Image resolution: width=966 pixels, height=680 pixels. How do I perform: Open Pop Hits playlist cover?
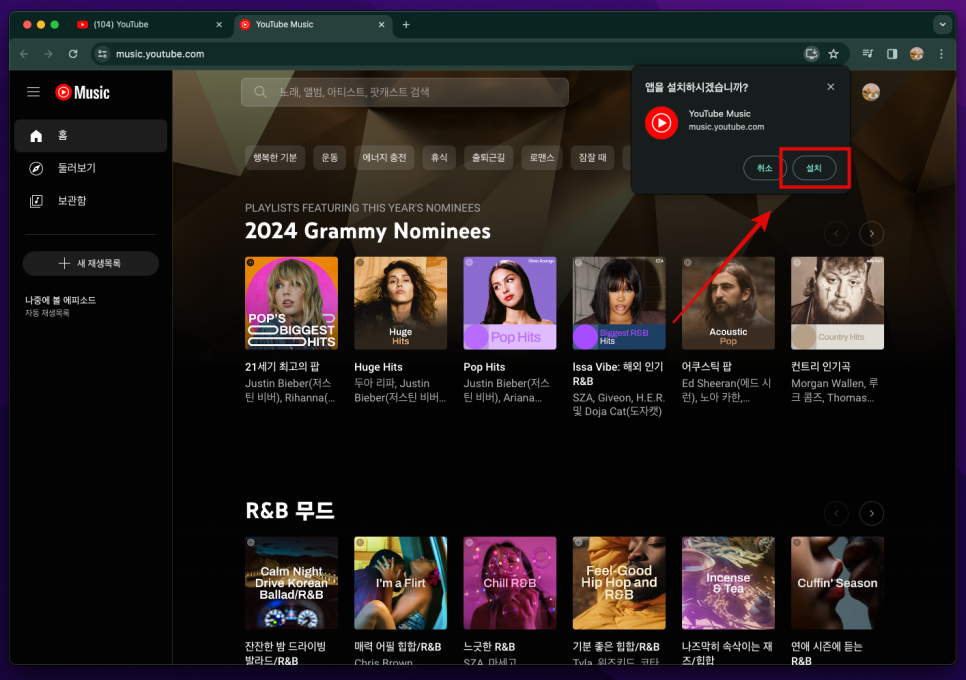pyautogui.click(x=509, y=303)
